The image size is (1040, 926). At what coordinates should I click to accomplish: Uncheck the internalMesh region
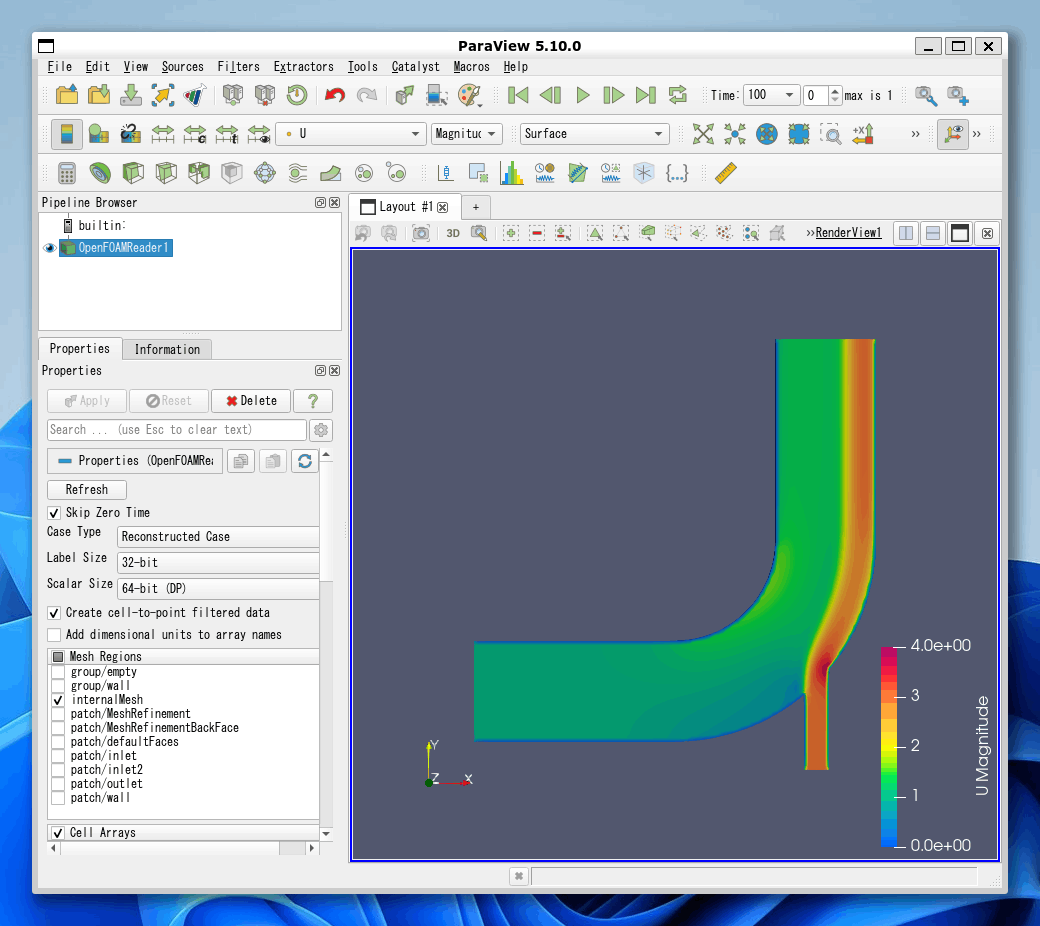(58, 700)
